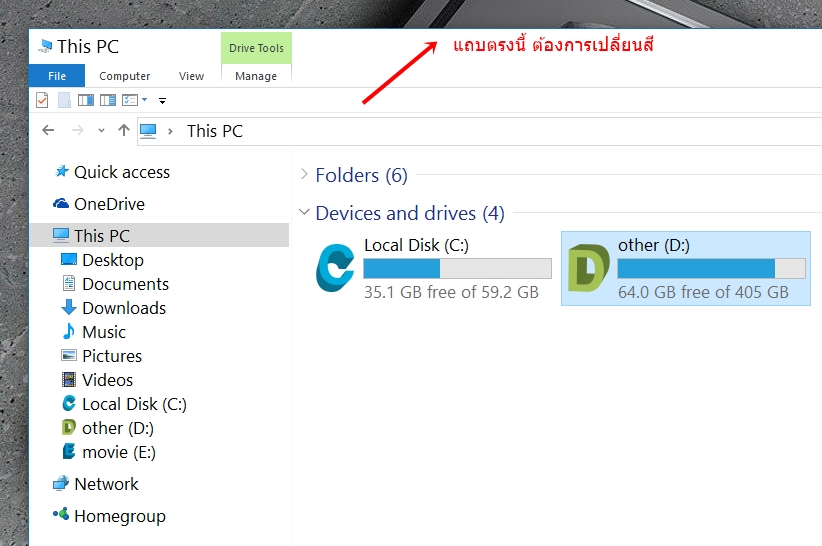Click the Drive Tools contextual header
The image size is (822, 546).
(256, 48)
